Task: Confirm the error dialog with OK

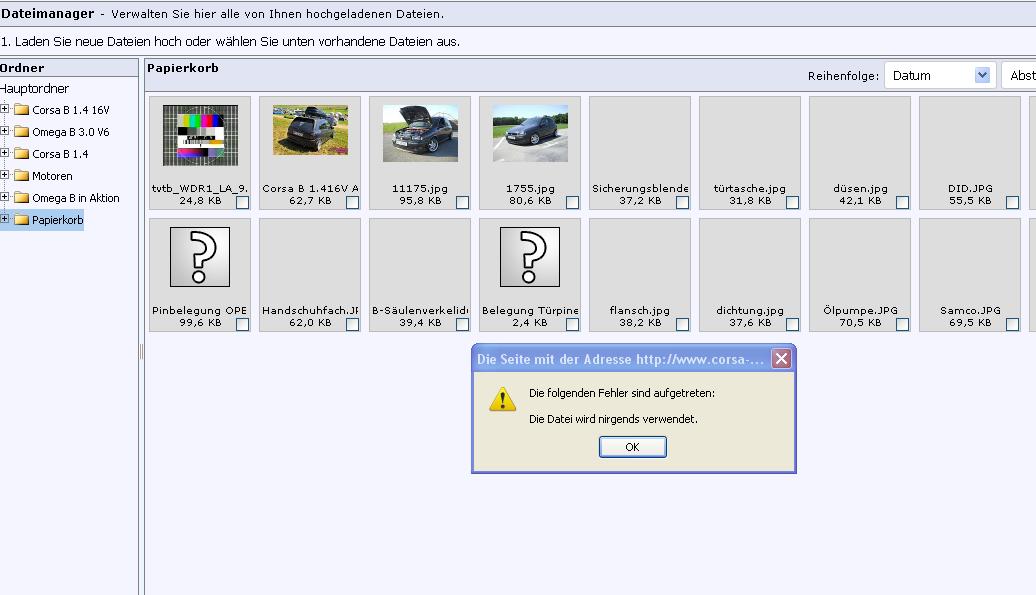Action: (x=632, y=447)
